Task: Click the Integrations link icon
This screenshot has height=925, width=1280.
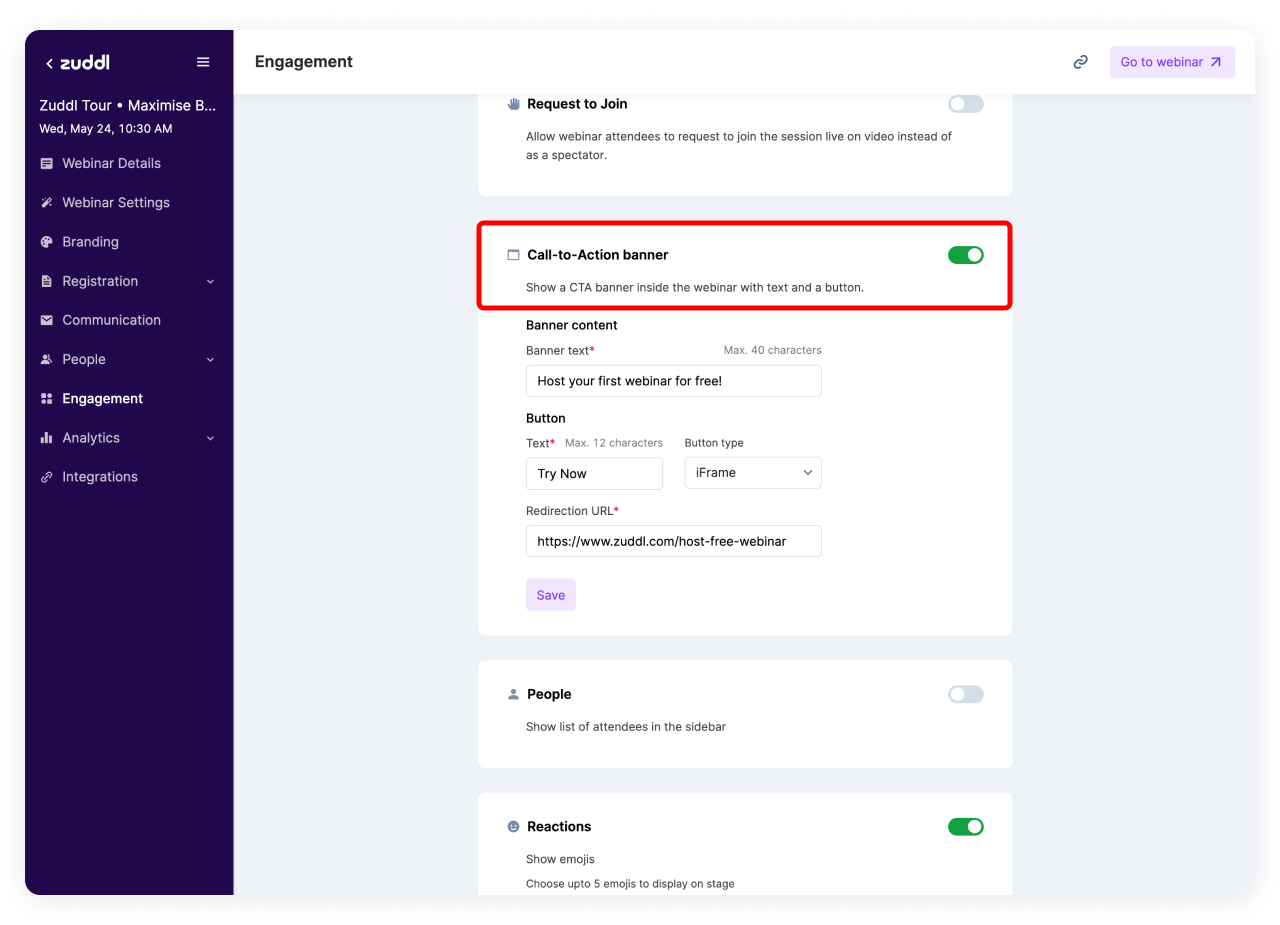Action: tap(46, 477)
